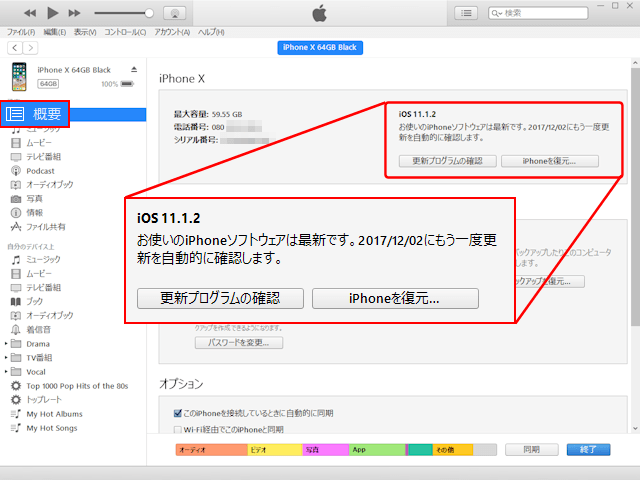This screenshot has width=640, height=480.
Task: Click the 最大容量: 59.55 GB text
Action: pyautogui.click(x=208, y=114)
